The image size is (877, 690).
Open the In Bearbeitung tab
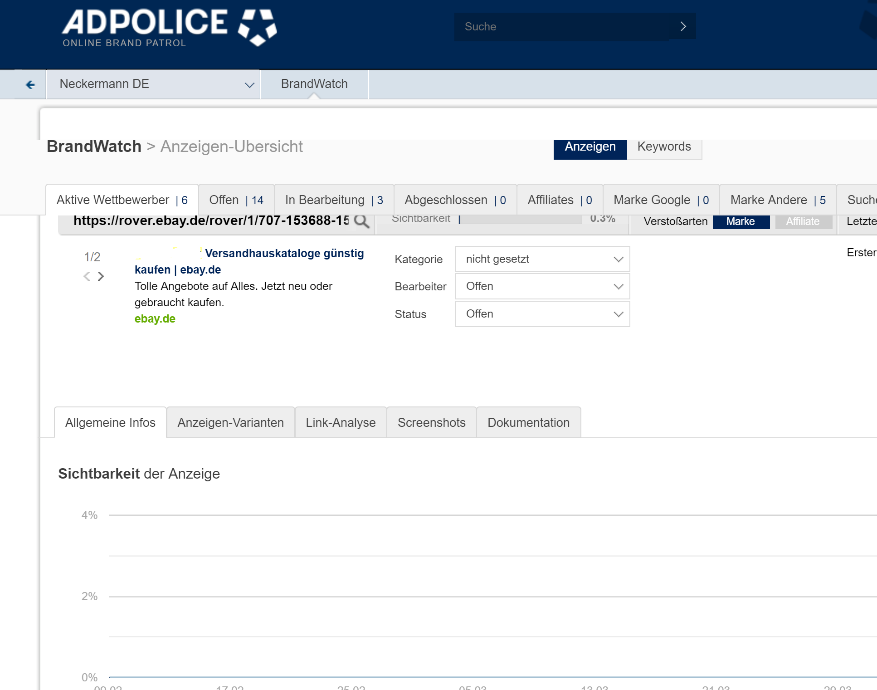point(334,200)
